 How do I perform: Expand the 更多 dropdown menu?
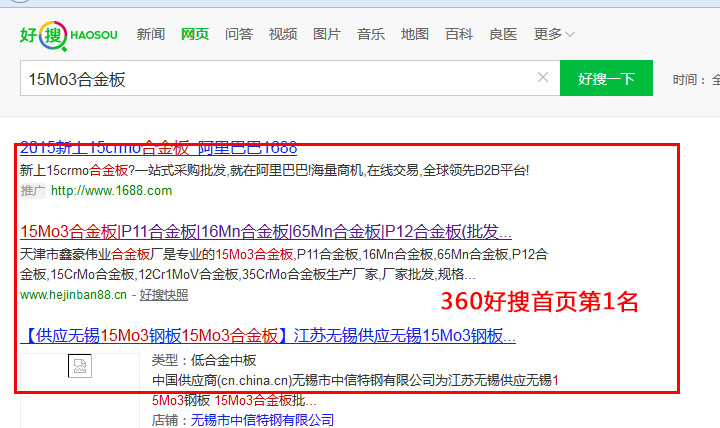554,34
